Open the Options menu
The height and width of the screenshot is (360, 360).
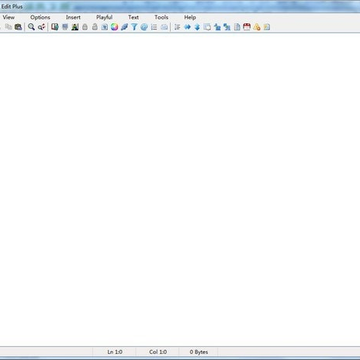(x=40, y=17)
